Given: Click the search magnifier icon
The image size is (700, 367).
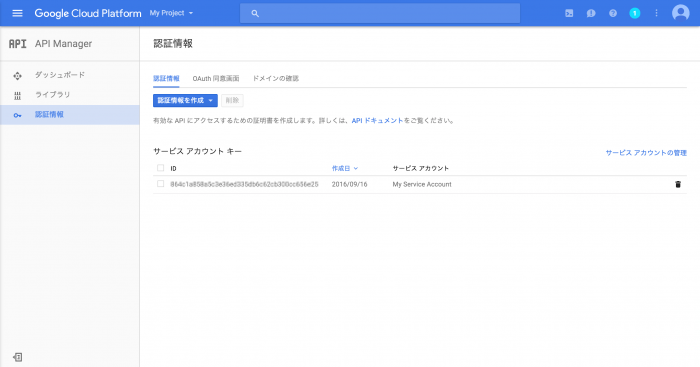Looking at the screenshot, I should (255, 13).
